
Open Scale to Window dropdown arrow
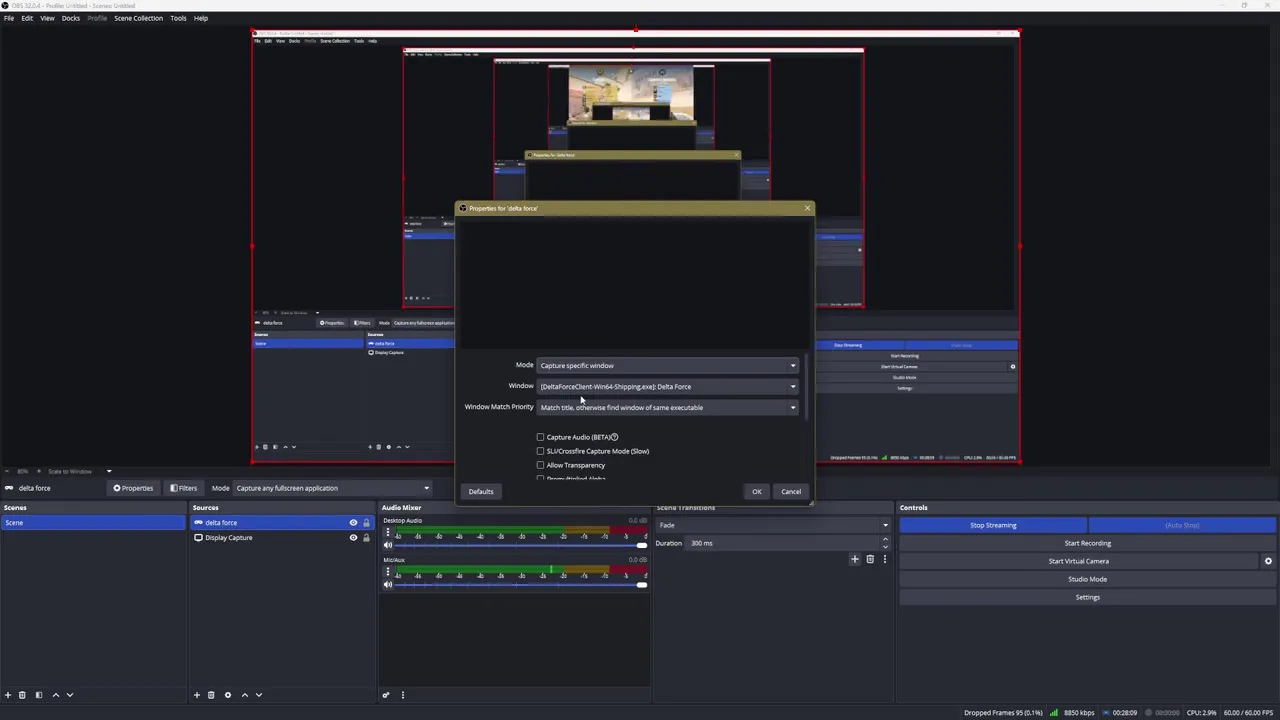pos(109,471)
